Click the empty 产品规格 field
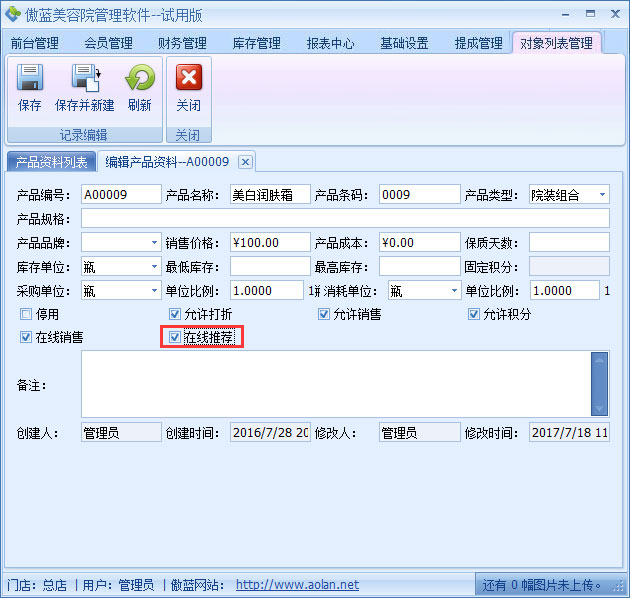Viewport: 630px width, 598px height. (346, 219)
